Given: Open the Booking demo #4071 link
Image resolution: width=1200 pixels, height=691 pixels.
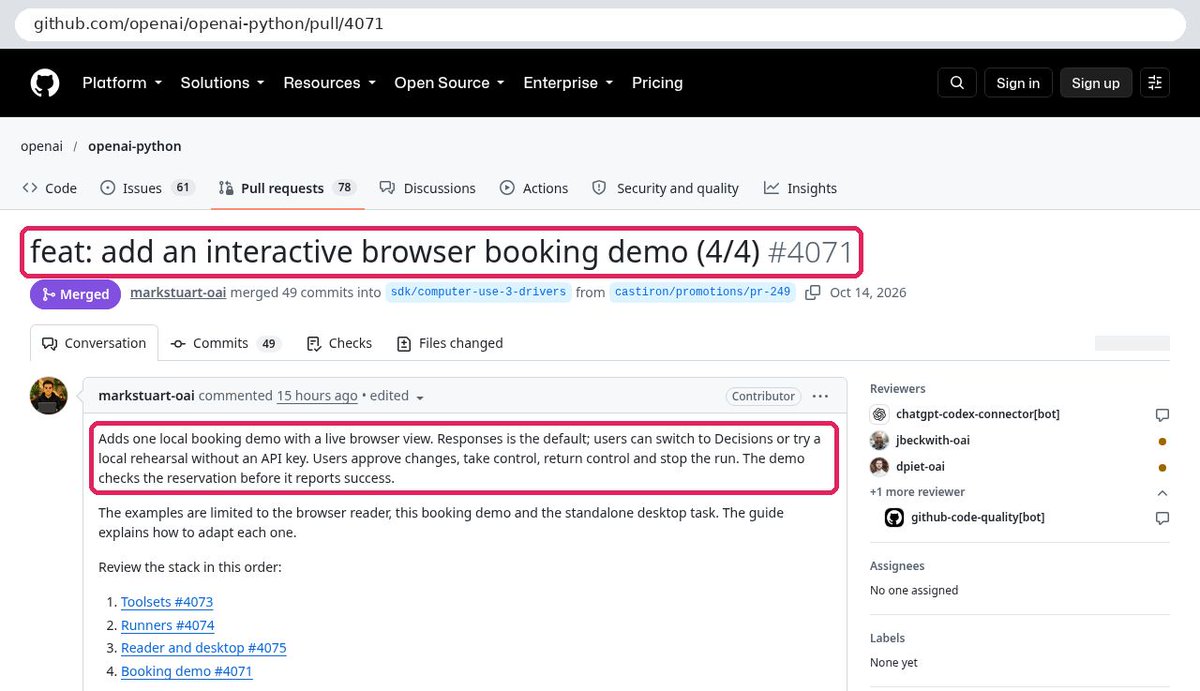Looking at the screenshot, I should (x=187, y=671).
